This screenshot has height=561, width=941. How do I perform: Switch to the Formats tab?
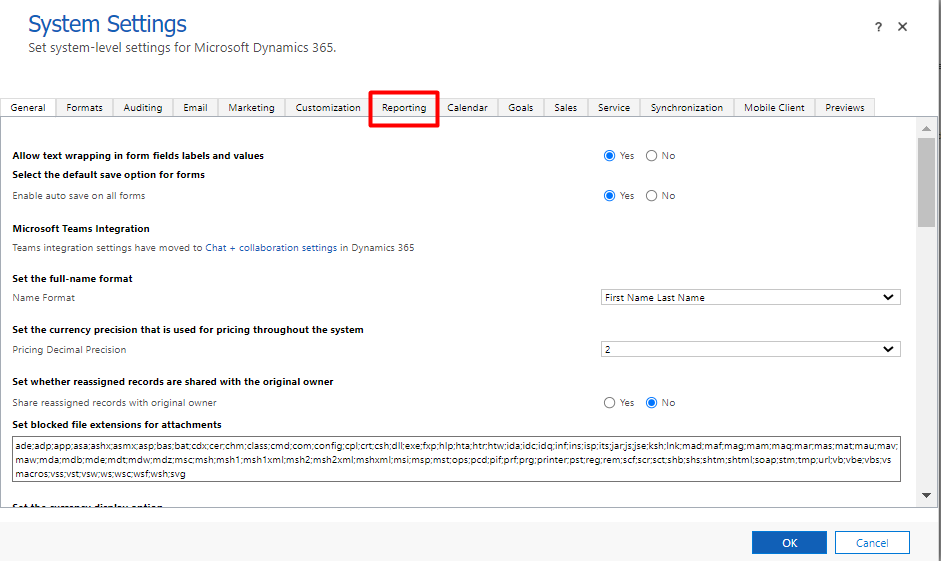84,107
